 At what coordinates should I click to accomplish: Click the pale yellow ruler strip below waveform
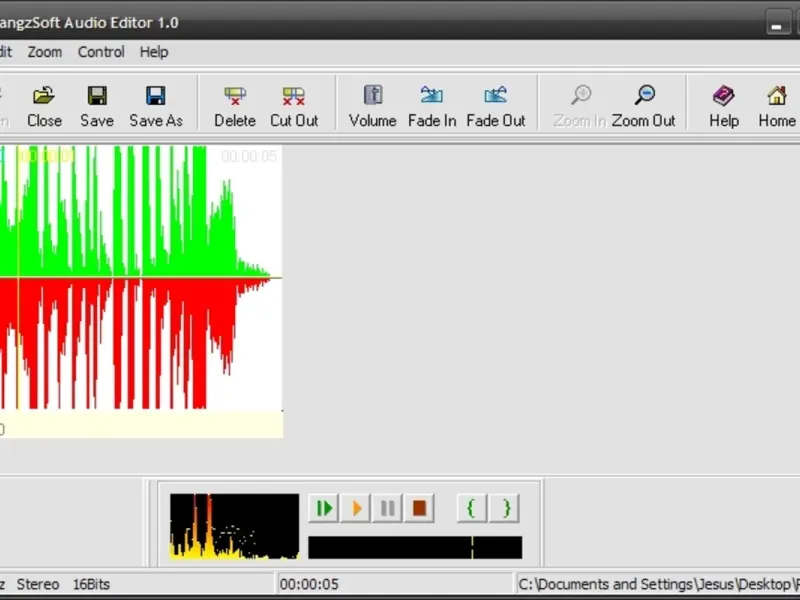pos(141,424)
